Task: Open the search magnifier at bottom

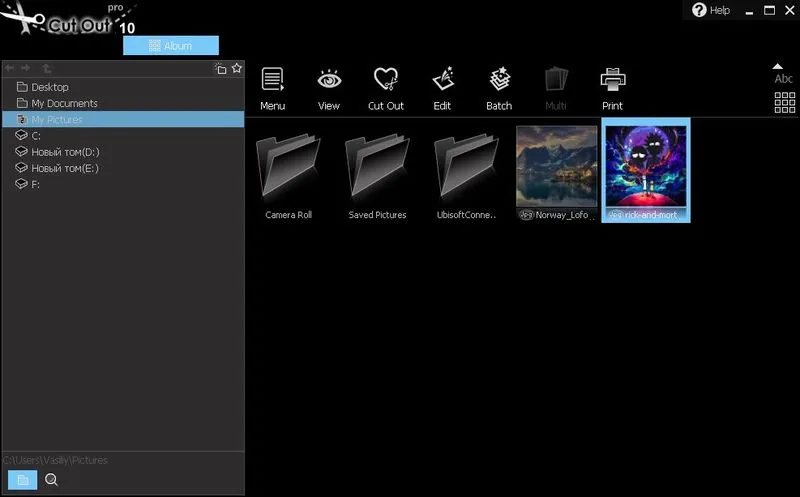Action: coord(52,480)
